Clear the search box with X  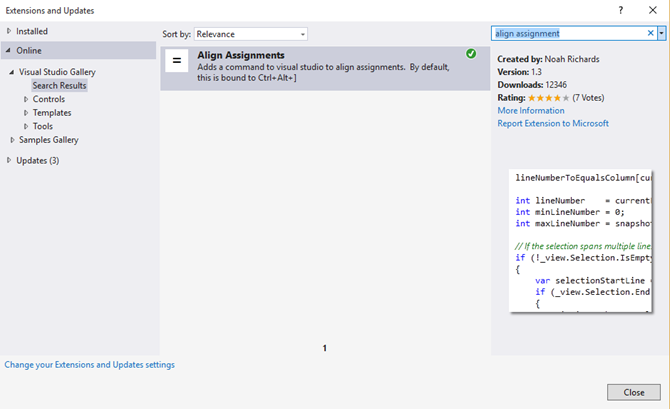[x=651, y=33]
